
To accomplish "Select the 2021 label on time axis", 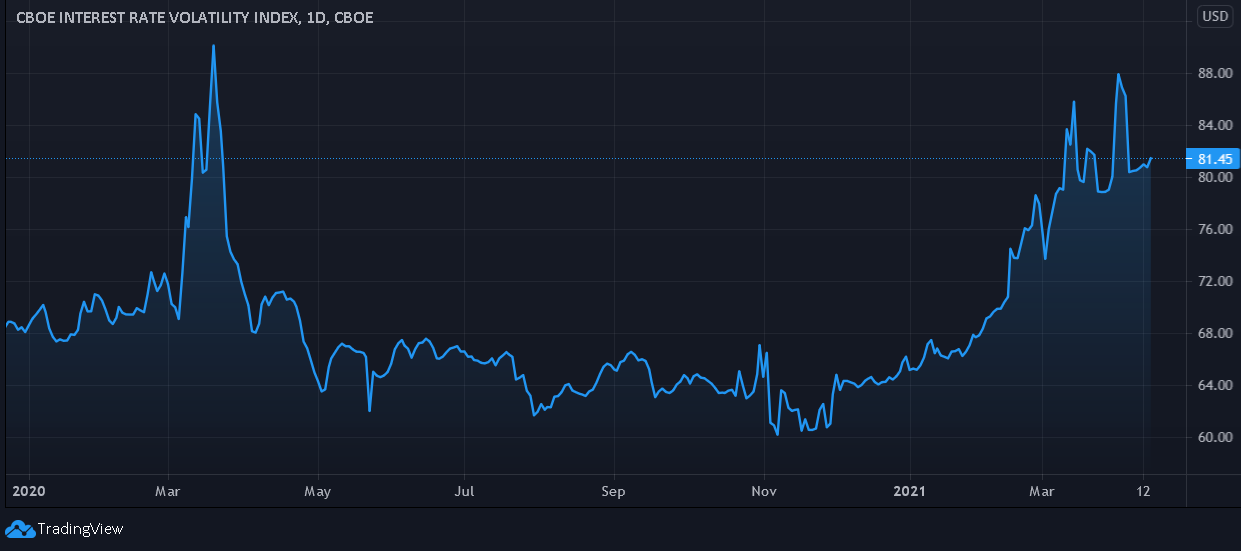I will coord(910,491).
